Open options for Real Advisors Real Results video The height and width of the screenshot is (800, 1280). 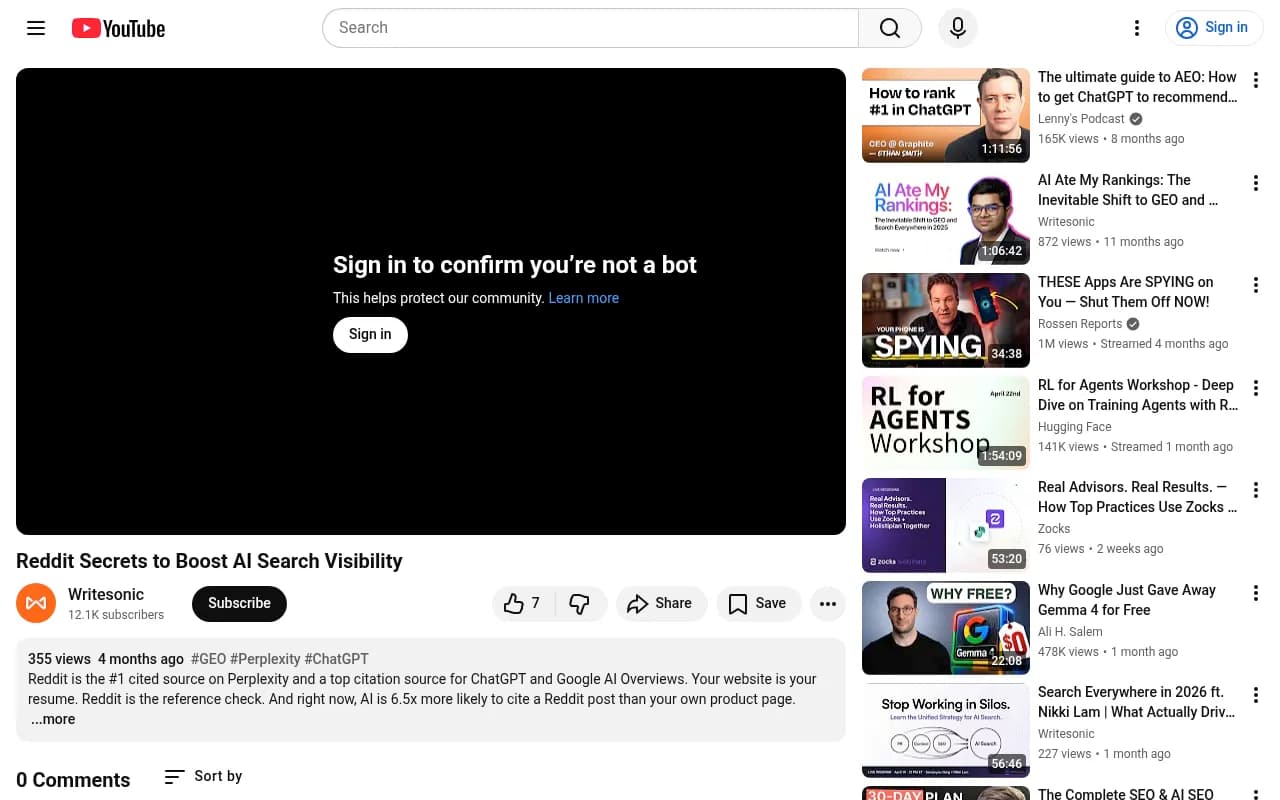[1256, 490]
